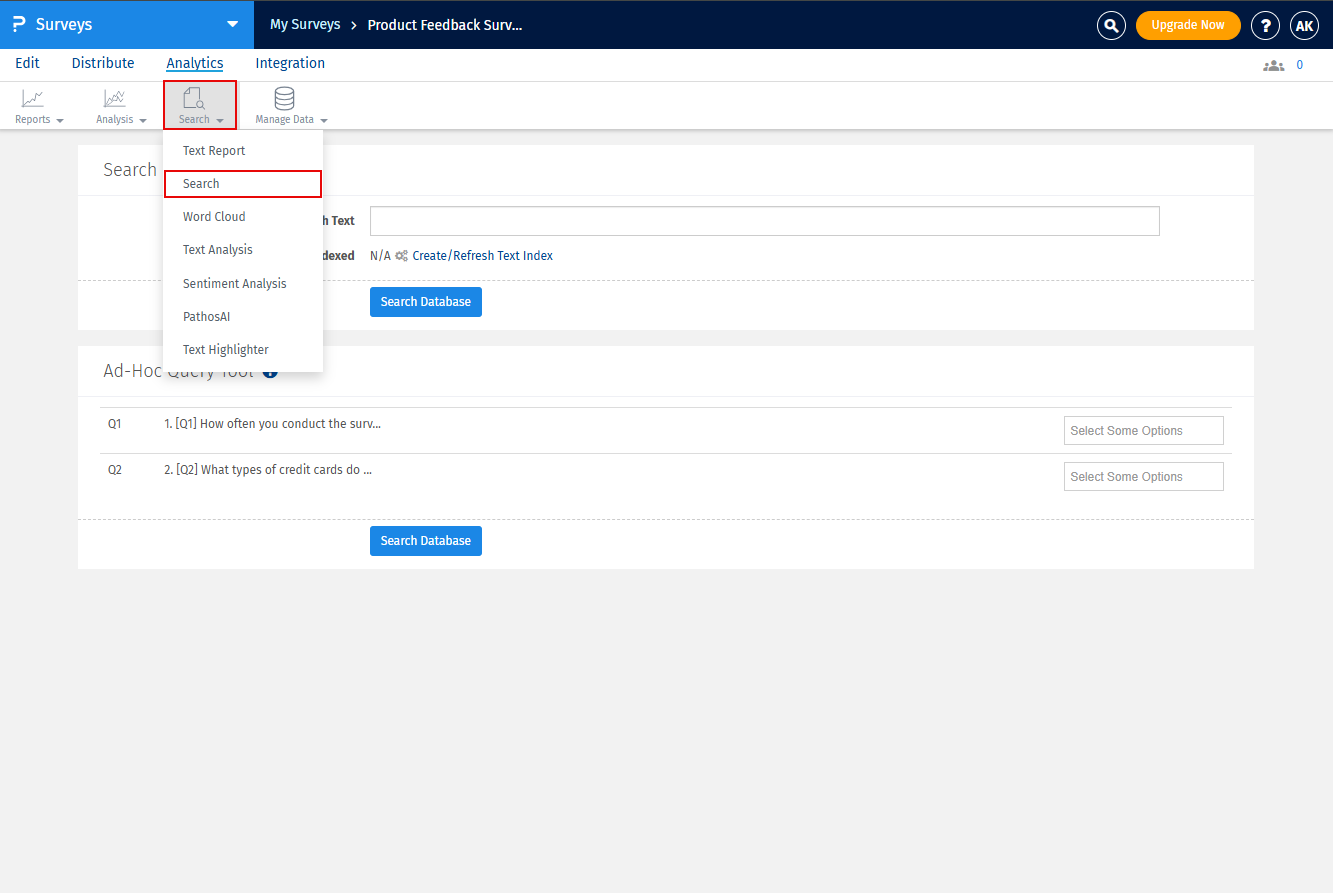
Task: Click the magnifier search icon in header
Action: (1111, 25)
